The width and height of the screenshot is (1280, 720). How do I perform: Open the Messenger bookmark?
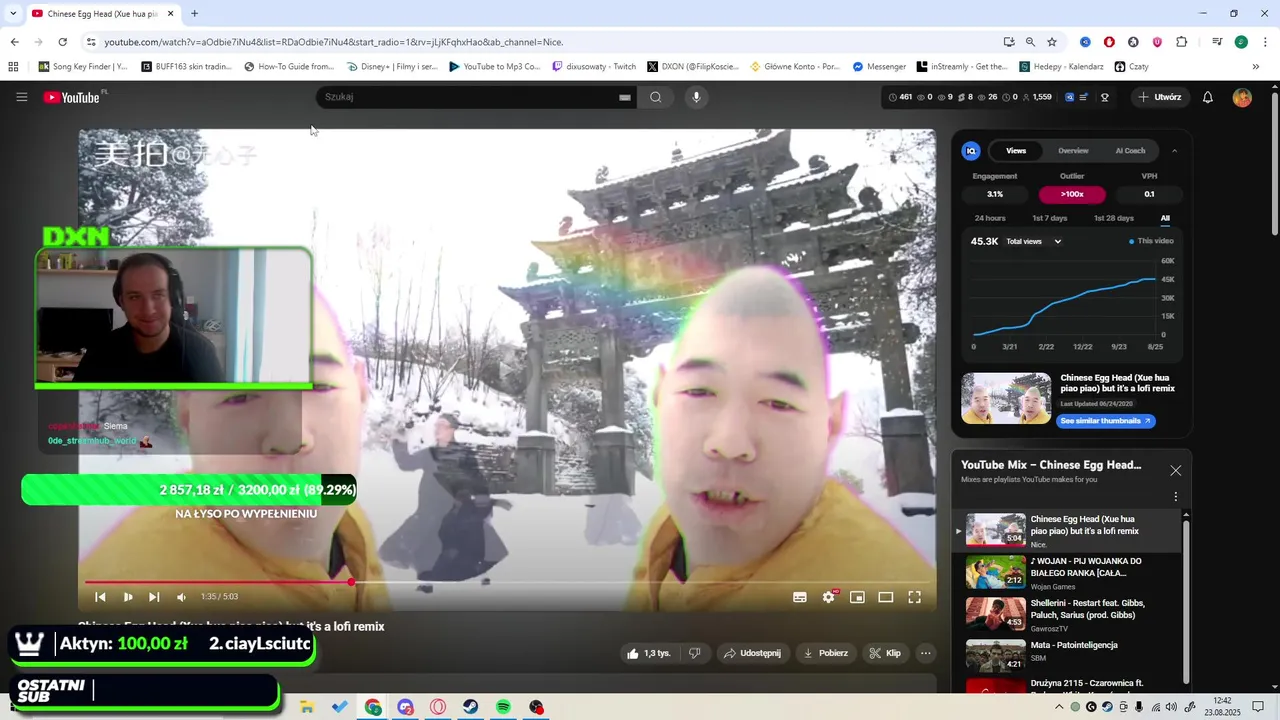[x=879, y=67]
